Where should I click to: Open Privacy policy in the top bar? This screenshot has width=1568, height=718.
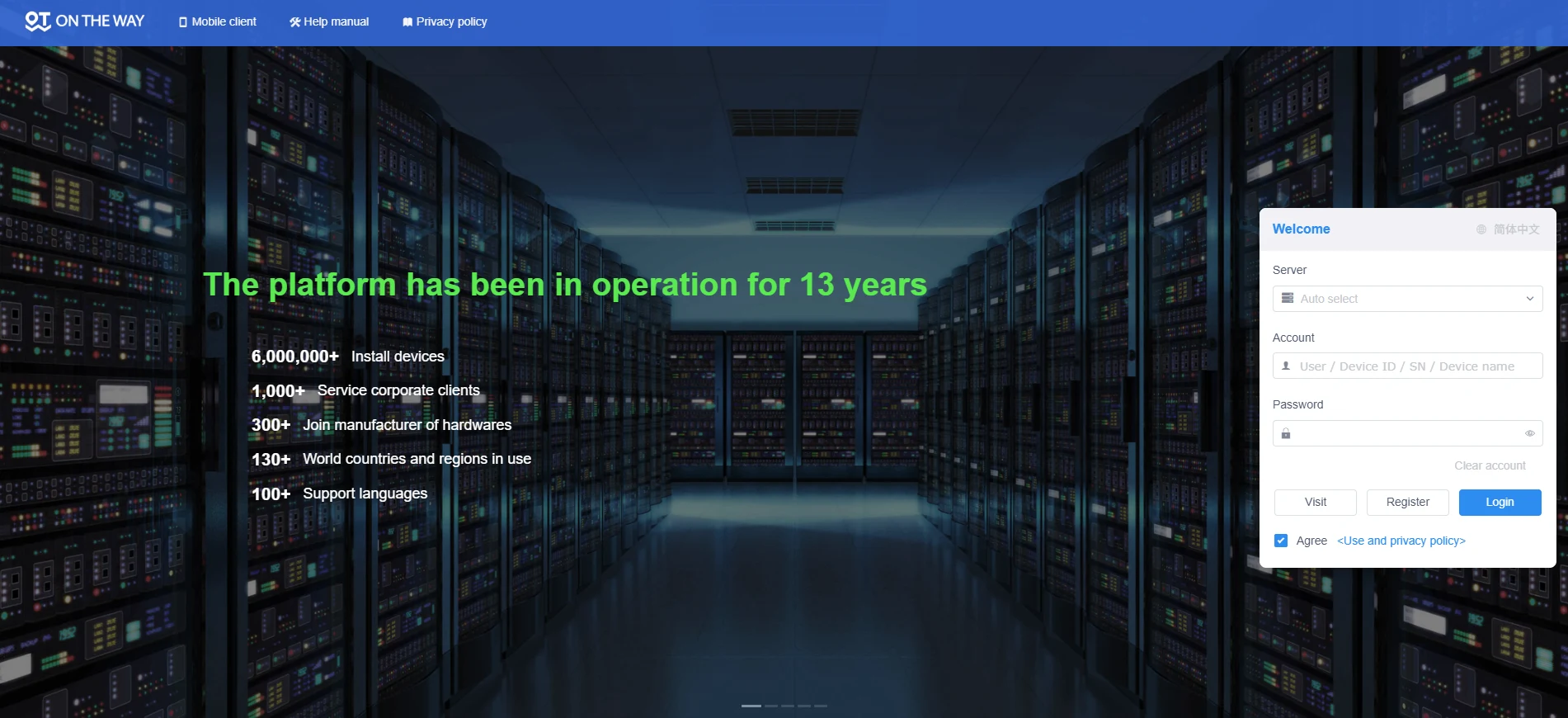[x=445, y=22]
